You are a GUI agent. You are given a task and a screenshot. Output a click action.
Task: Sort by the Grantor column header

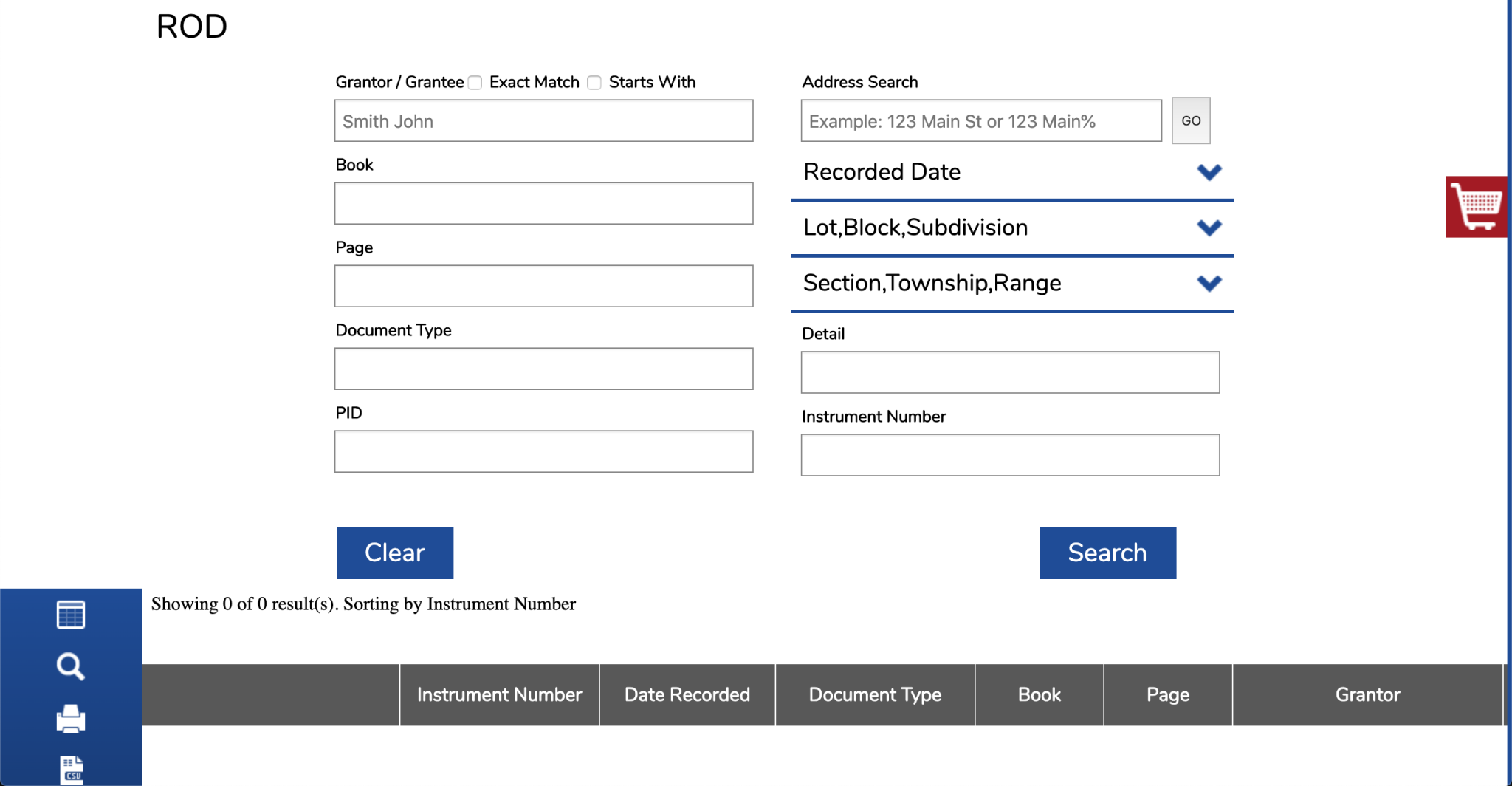(1367, 694)
